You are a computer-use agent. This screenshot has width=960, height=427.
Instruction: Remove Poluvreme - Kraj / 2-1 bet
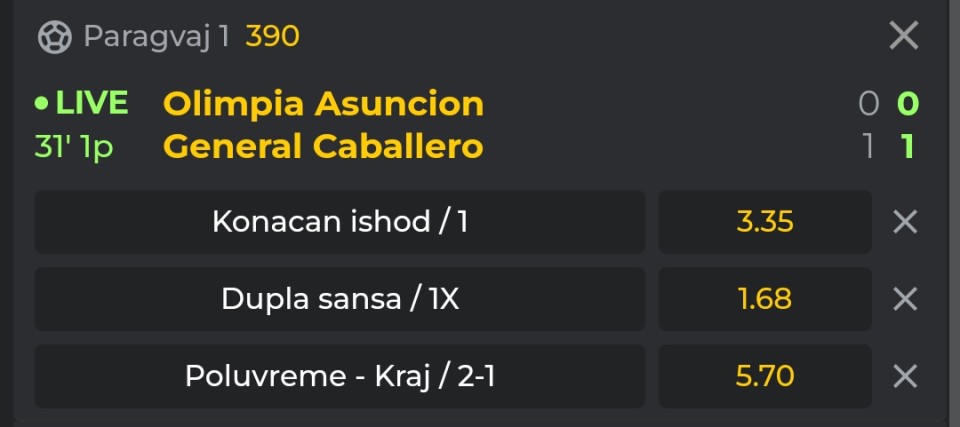point(905,376)
